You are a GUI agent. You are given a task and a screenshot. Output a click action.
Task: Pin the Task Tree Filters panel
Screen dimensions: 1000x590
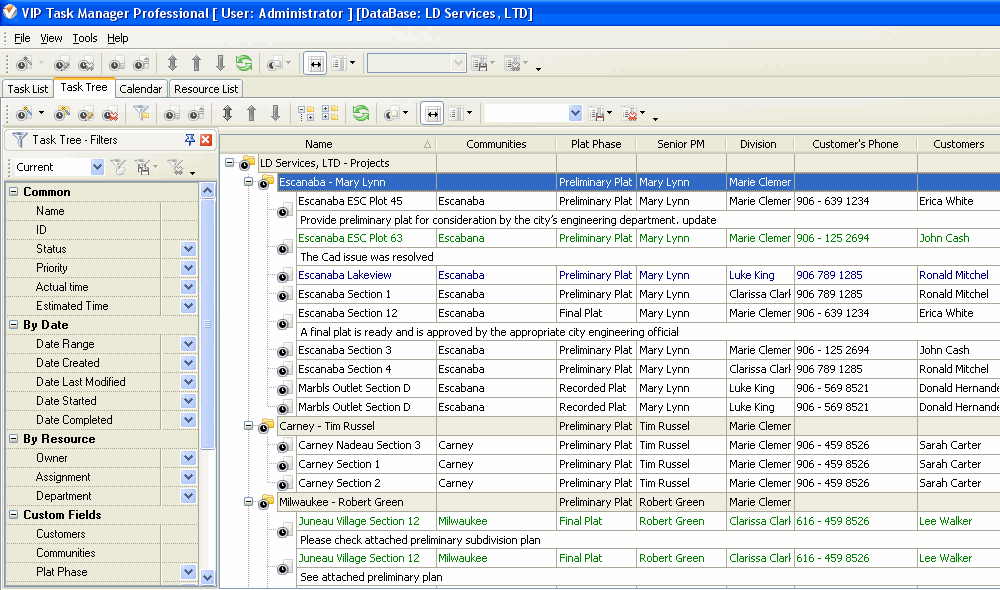190,140
